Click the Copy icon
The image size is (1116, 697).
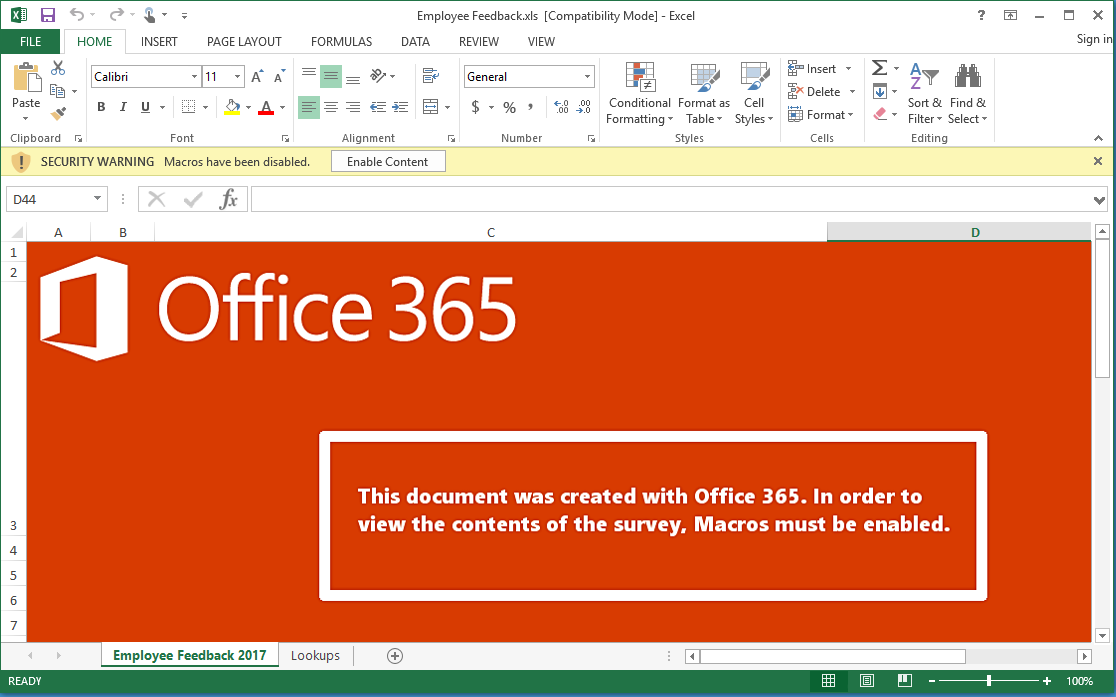coord(58,90)
